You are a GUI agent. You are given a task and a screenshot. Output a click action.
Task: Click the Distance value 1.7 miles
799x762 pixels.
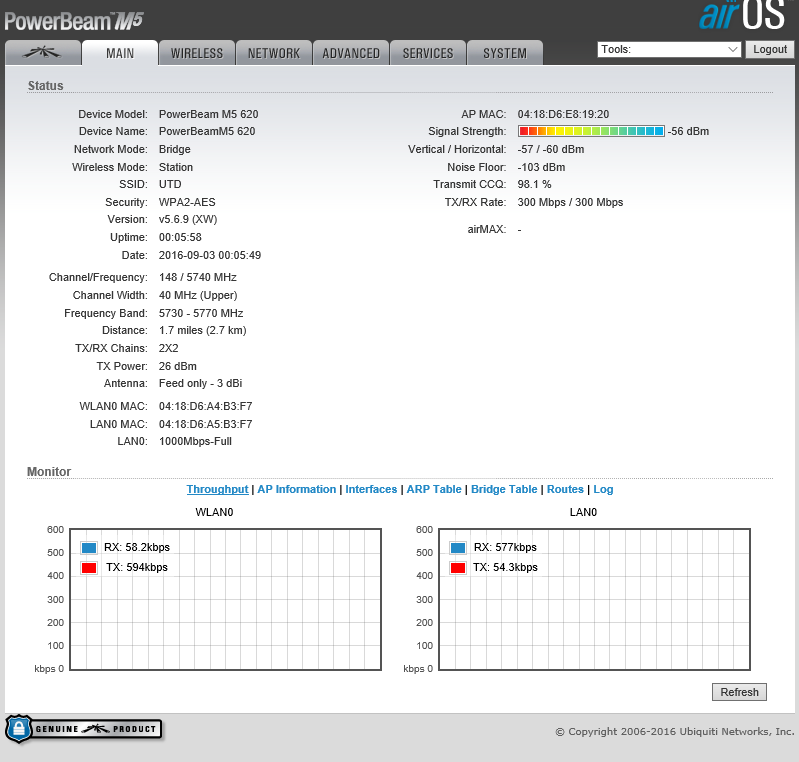pos(202,330)
